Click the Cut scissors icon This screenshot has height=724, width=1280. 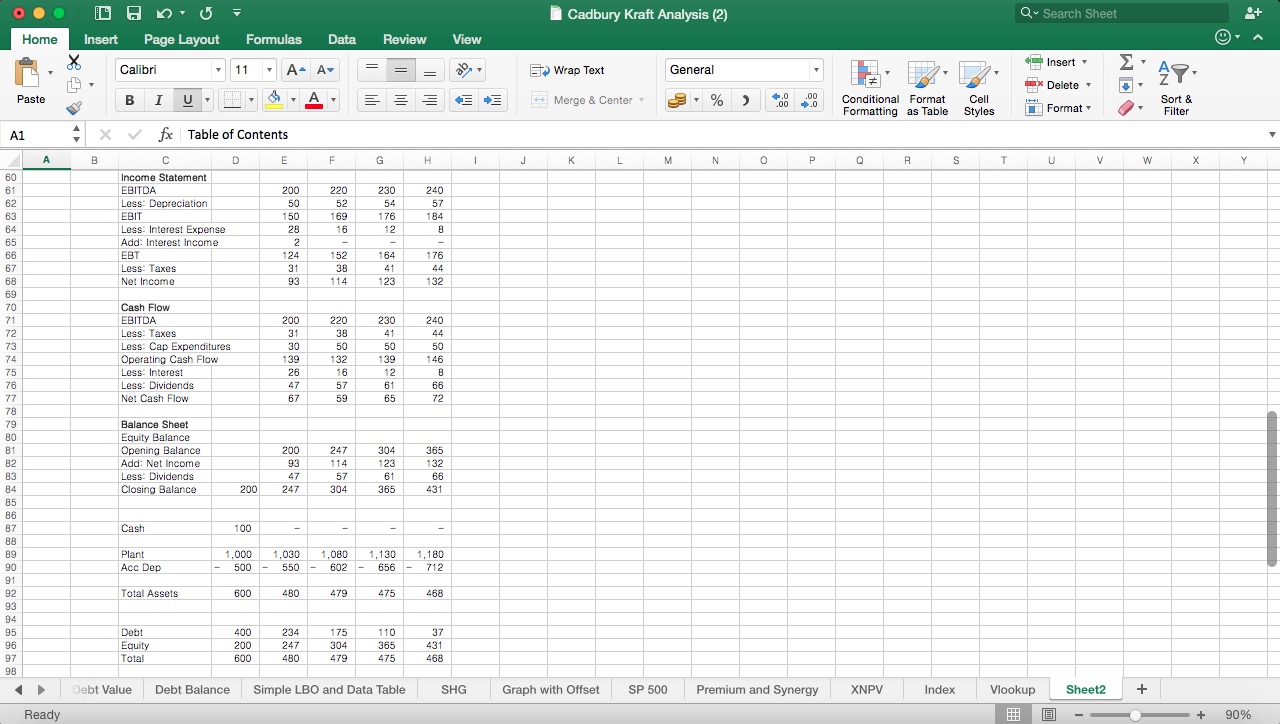[74, 62]
